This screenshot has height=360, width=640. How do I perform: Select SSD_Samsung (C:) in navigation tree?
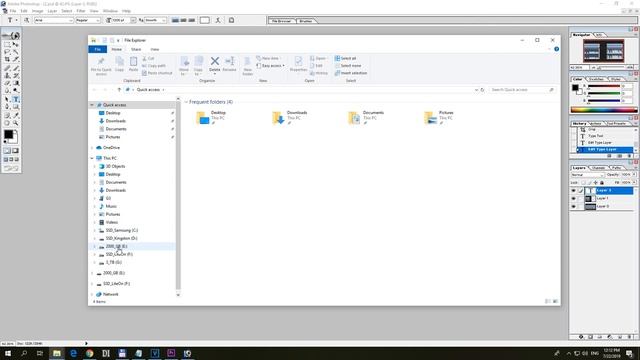point(121,230)
